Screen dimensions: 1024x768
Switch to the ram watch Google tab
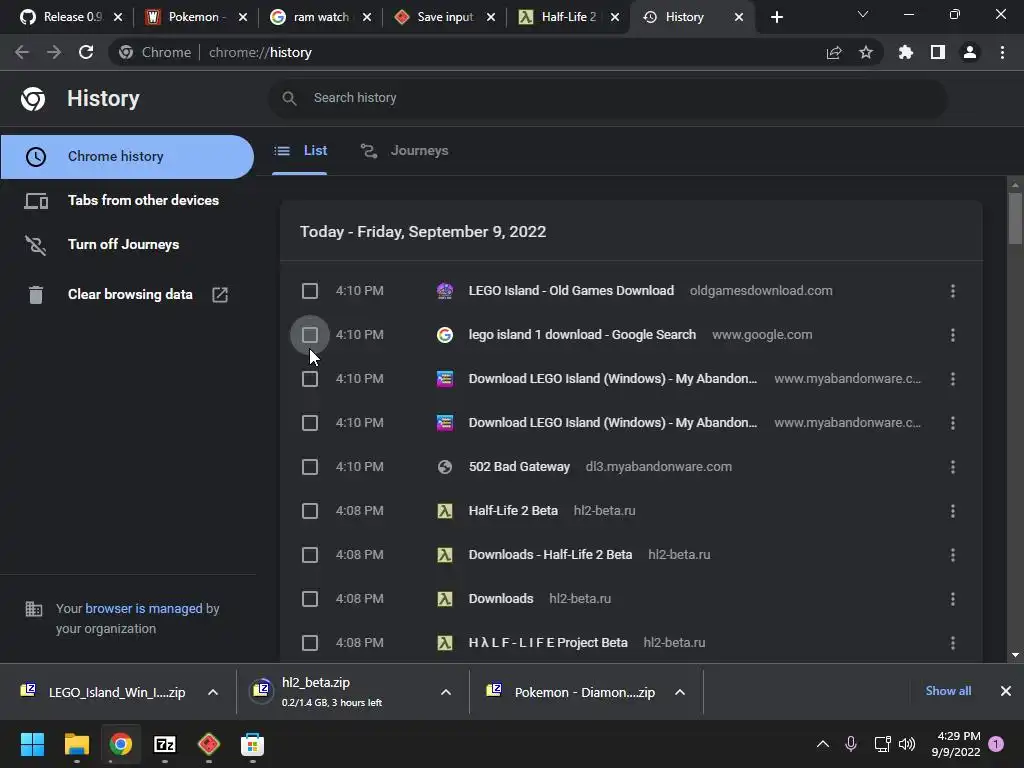pyautogui.click(x=321, y=17)
